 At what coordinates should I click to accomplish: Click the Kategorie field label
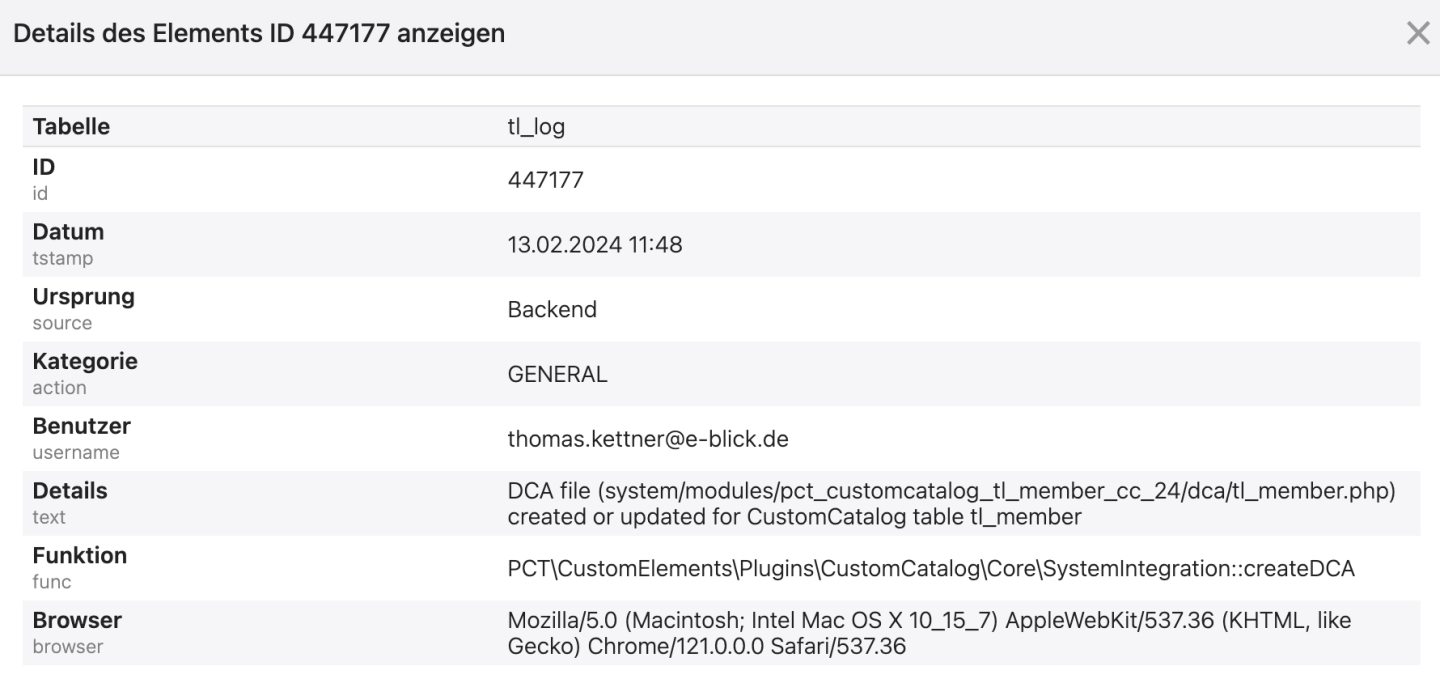click(85, 362)
